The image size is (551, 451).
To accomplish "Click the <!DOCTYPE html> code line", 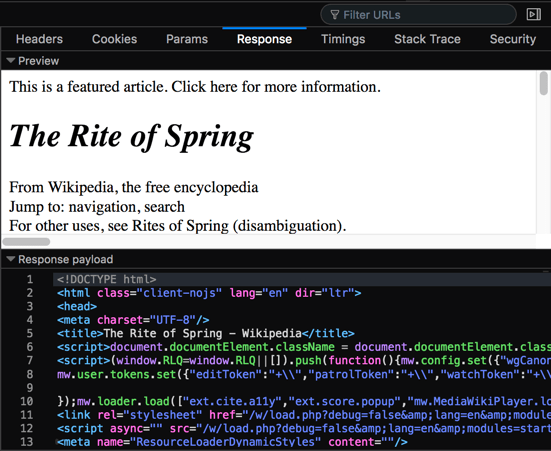I will pos(106,279).
